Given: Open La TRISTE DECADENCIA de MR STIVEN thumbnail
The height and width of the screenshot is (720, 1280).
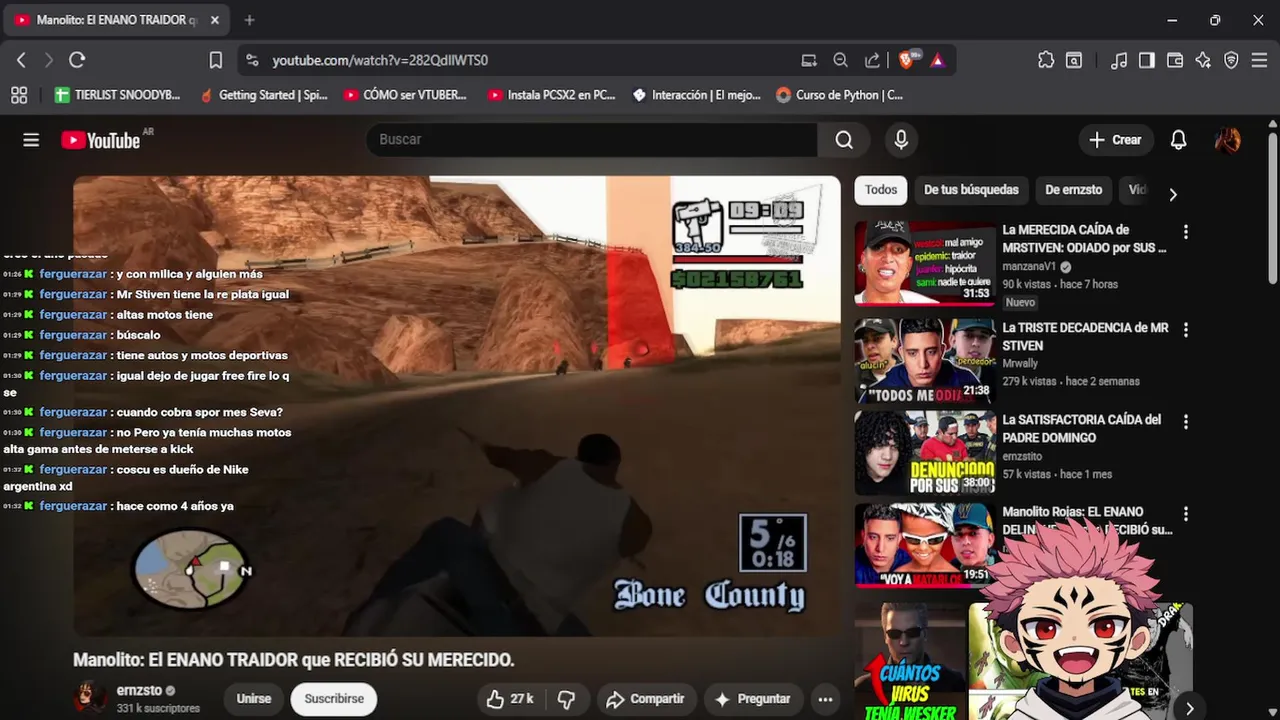Looking at the screenshot, I should click(925, 360).
